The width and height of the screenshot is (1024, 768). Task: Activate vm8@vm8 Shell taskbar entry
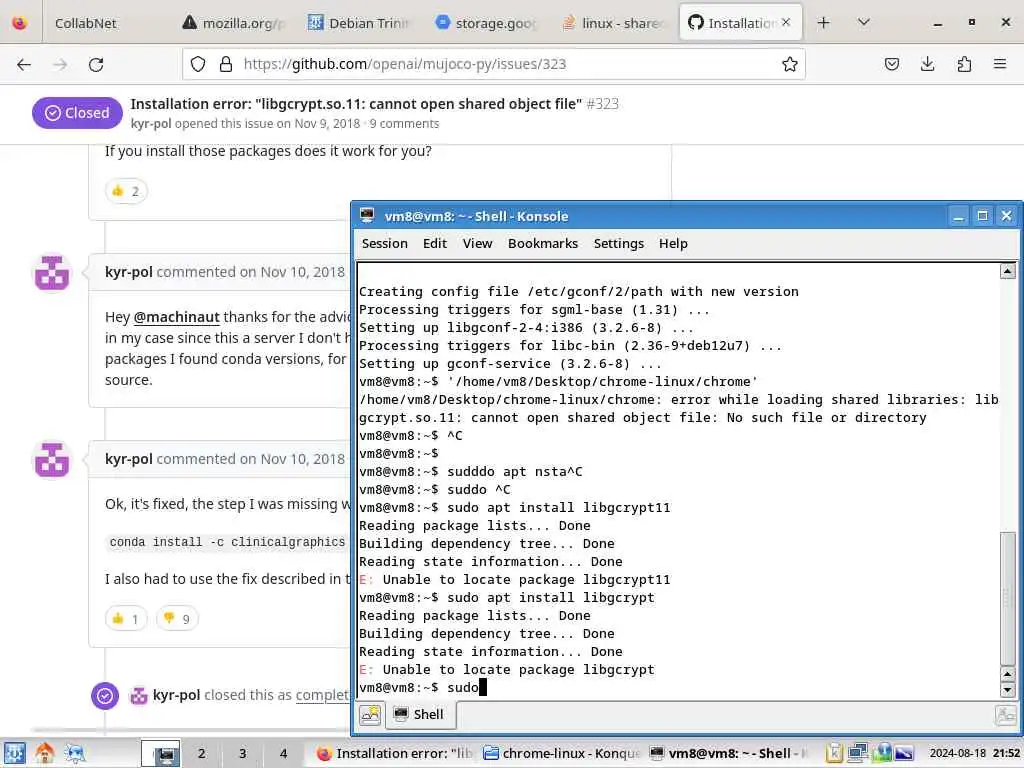[729, 754]
